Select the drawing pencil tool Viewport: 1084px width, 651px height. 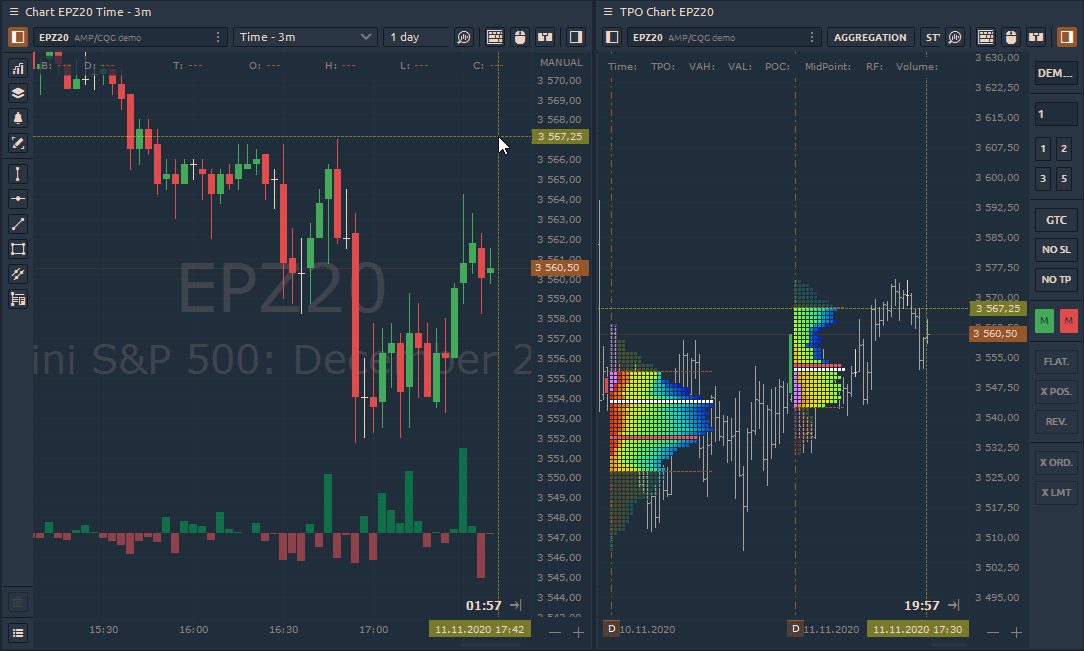click(x=18, y=143)
